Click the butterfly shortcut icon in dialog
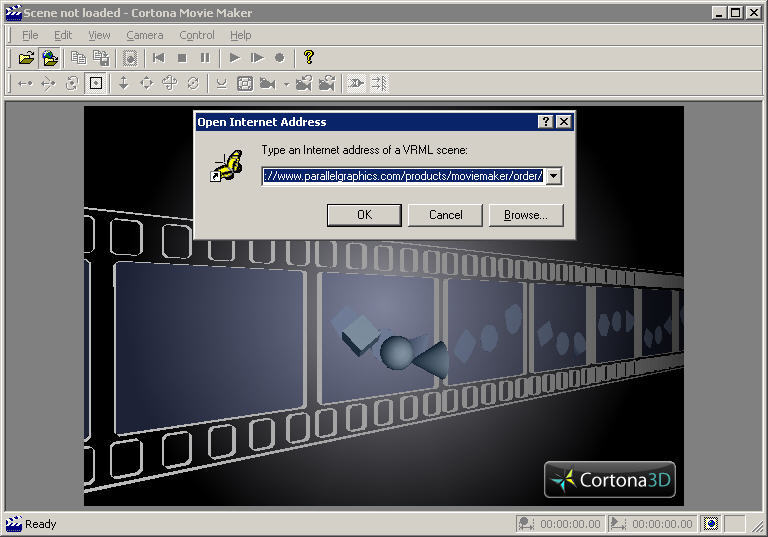Viewport: 768px width, 537px height. pos(227,166)
